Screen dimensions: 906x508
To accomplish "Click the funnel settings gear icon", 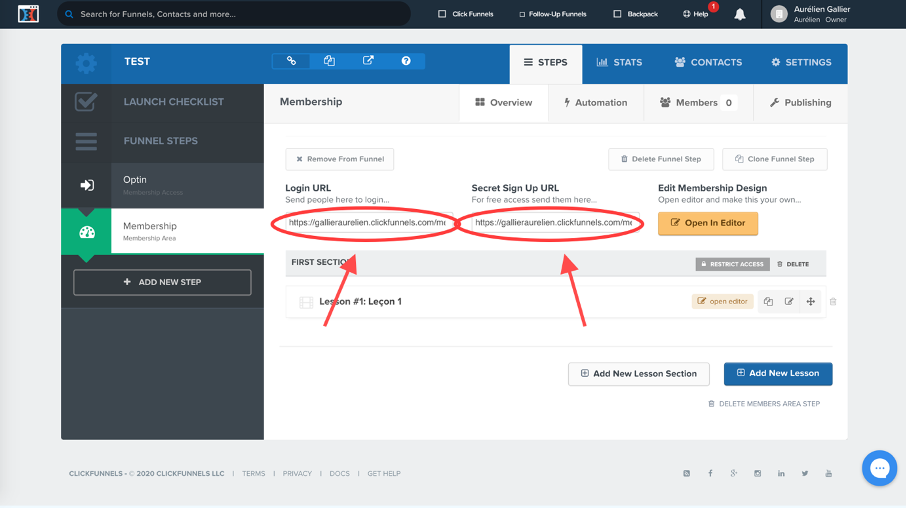I will coord(86,63).
